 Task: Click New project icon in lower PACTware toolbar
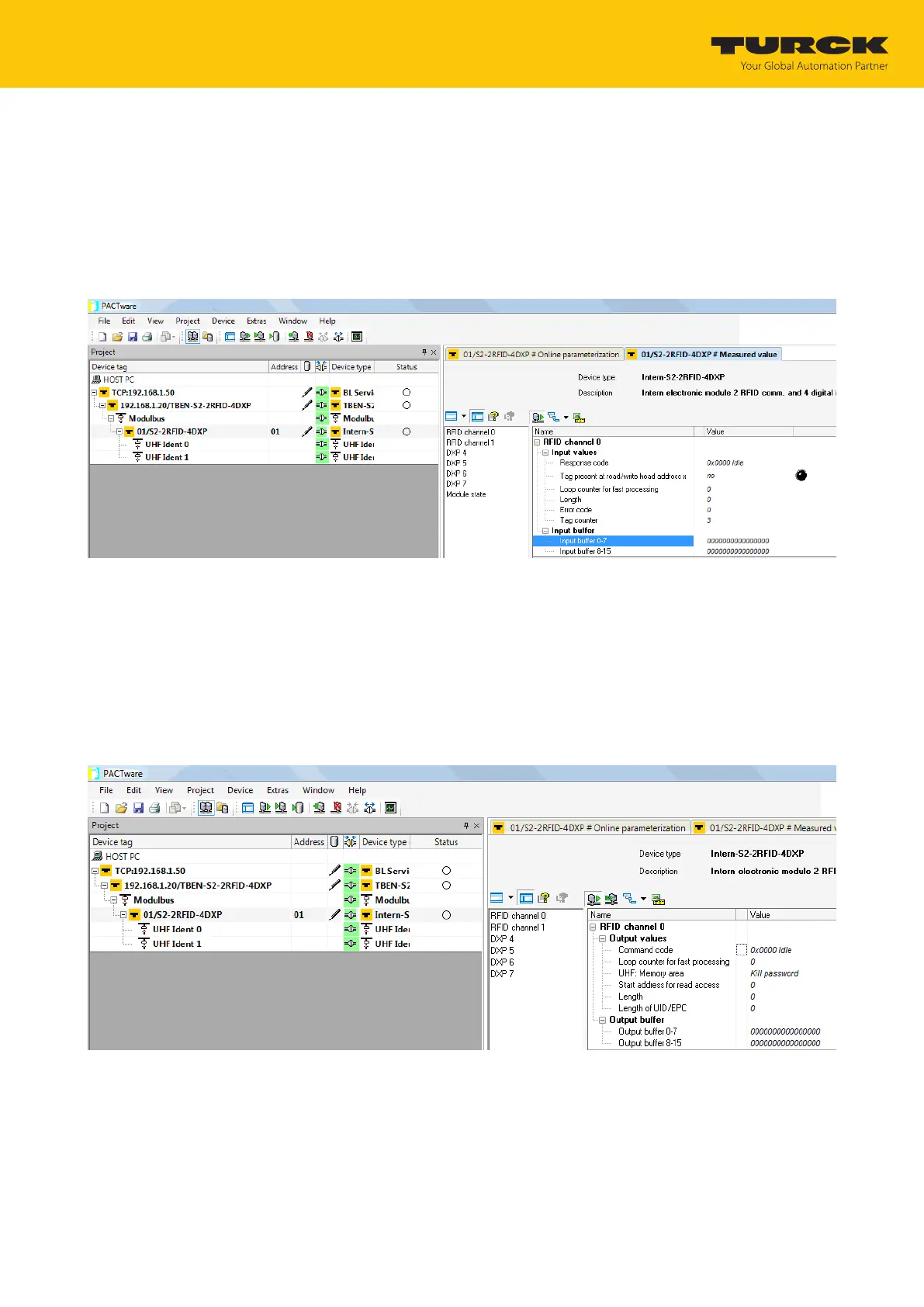pos(104,808)
